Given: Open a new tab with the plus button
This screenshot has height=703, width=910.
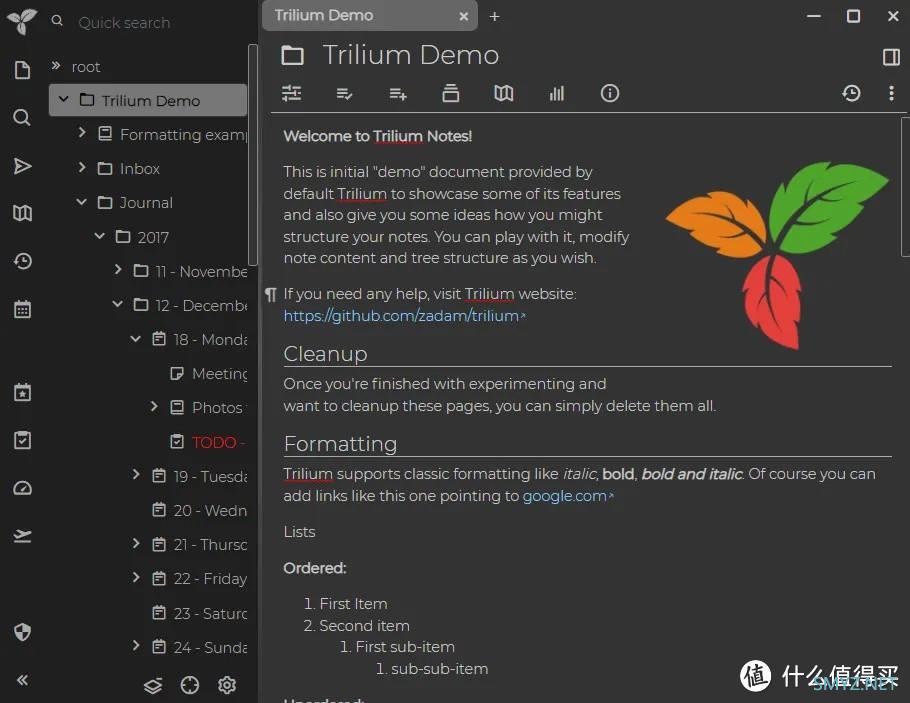Looking at the screenshot, I should point(494,16).
